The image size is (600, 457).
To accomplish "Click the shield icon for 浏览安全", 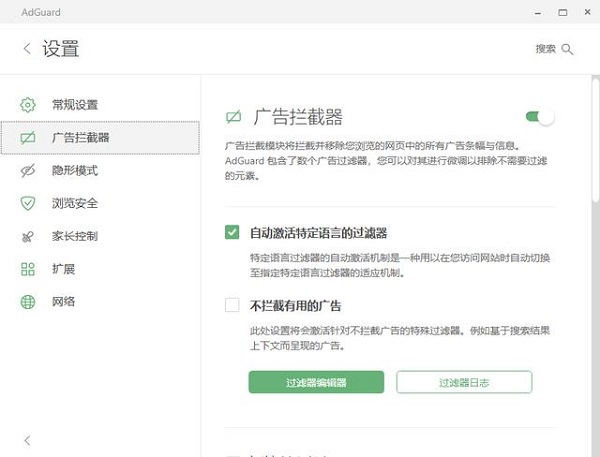I will point(28,203).
